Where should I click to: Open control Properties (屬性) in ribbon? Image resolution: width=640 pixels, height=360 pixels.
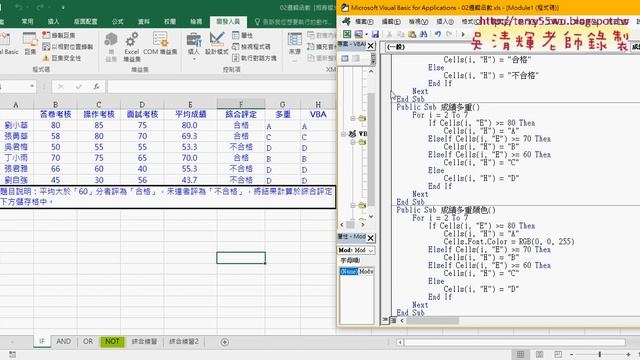tap(242, 36)
